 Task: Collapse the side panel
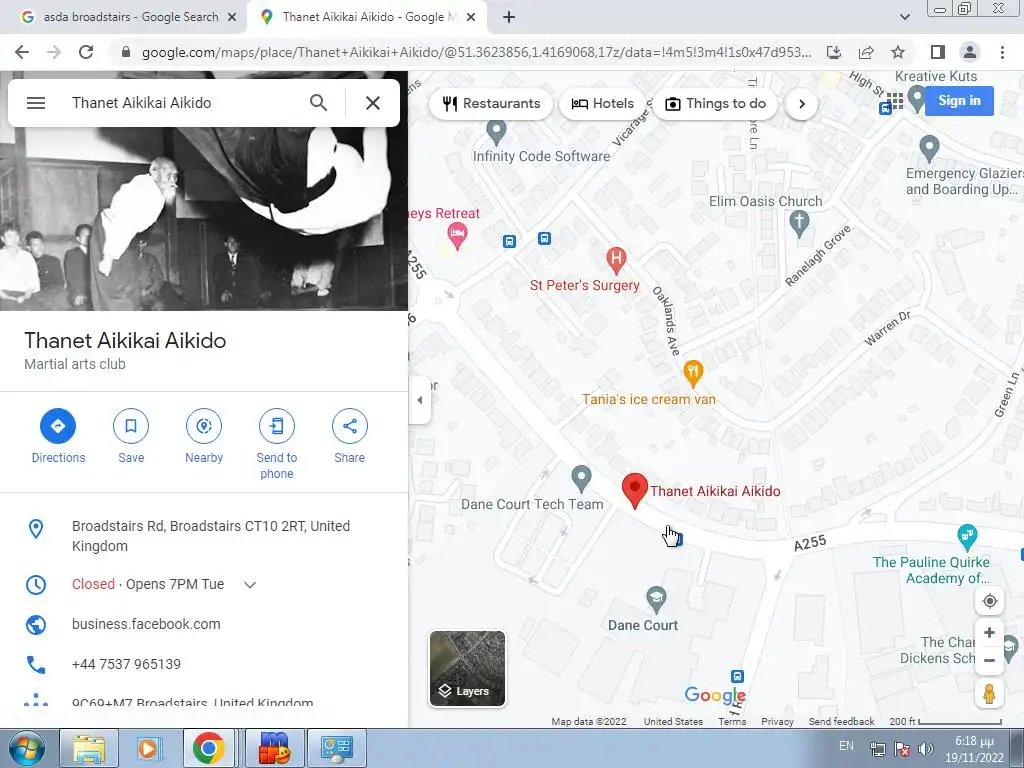pos(420,400)
